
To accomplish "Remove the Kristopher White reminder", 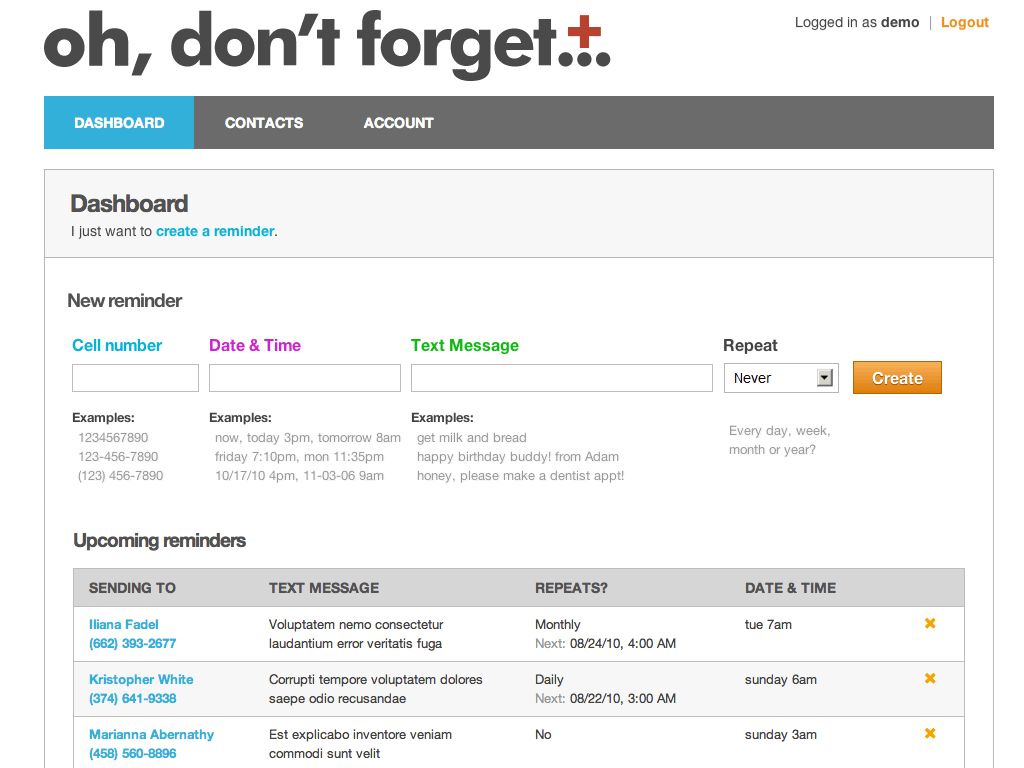I will pos(929,679).
